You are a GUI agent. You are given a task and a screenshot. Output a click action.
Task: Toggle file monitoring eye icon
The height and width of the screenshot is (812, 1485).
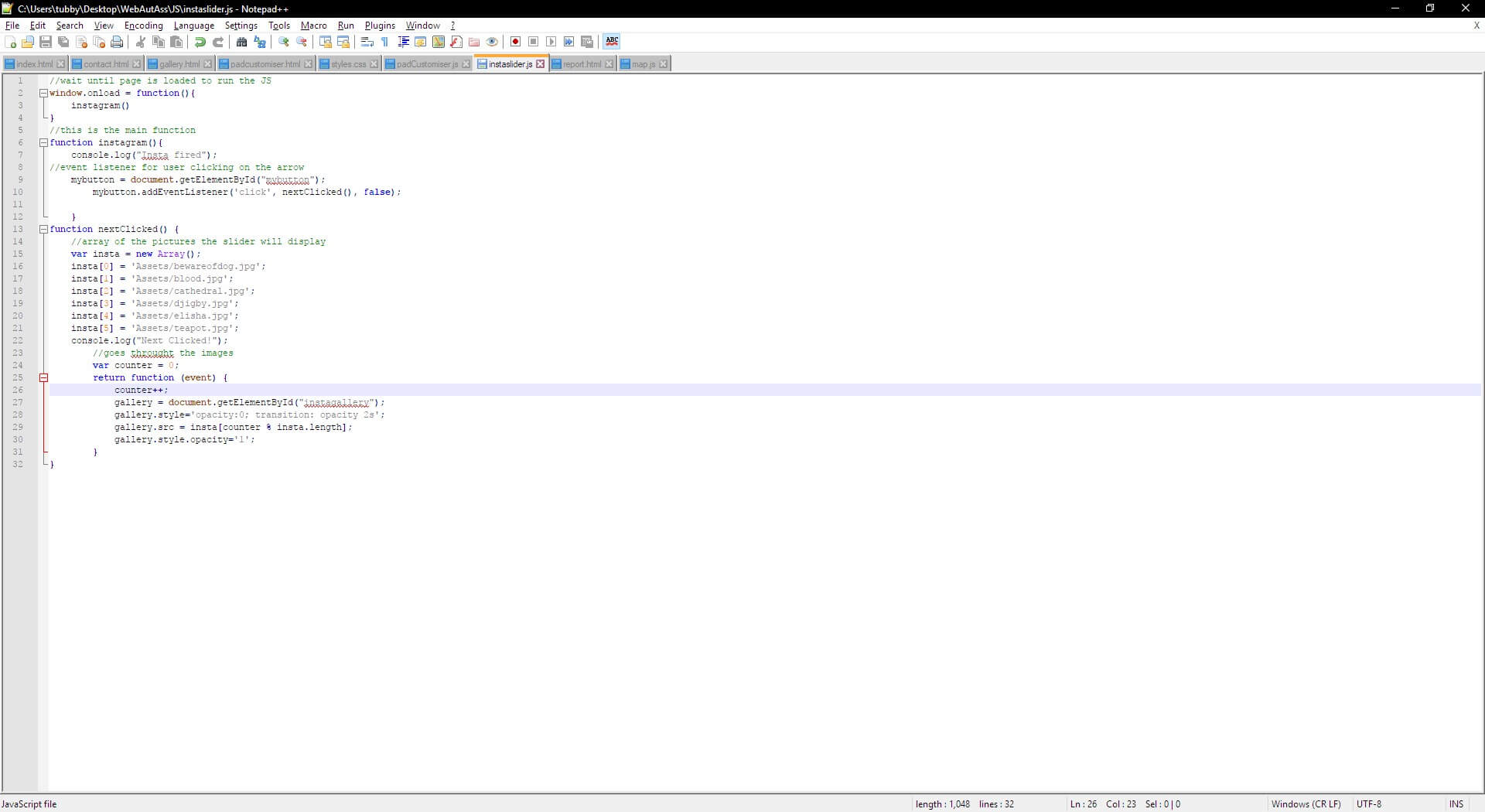click(x=492, y=42)
